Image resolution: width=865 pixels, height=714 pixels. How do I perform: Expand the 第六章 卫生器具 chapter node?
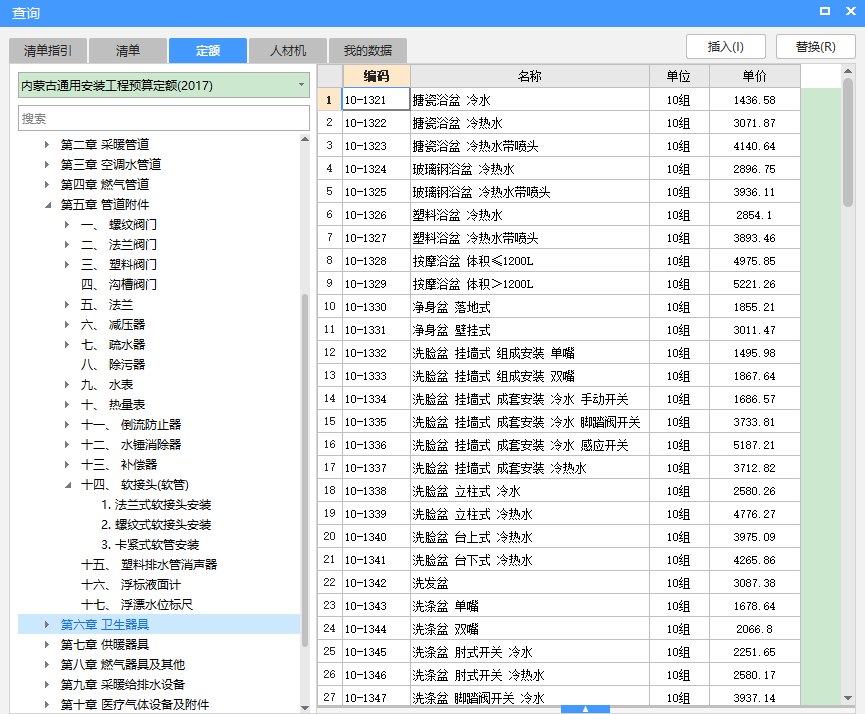pyautogui.click(x=47, y=625)
